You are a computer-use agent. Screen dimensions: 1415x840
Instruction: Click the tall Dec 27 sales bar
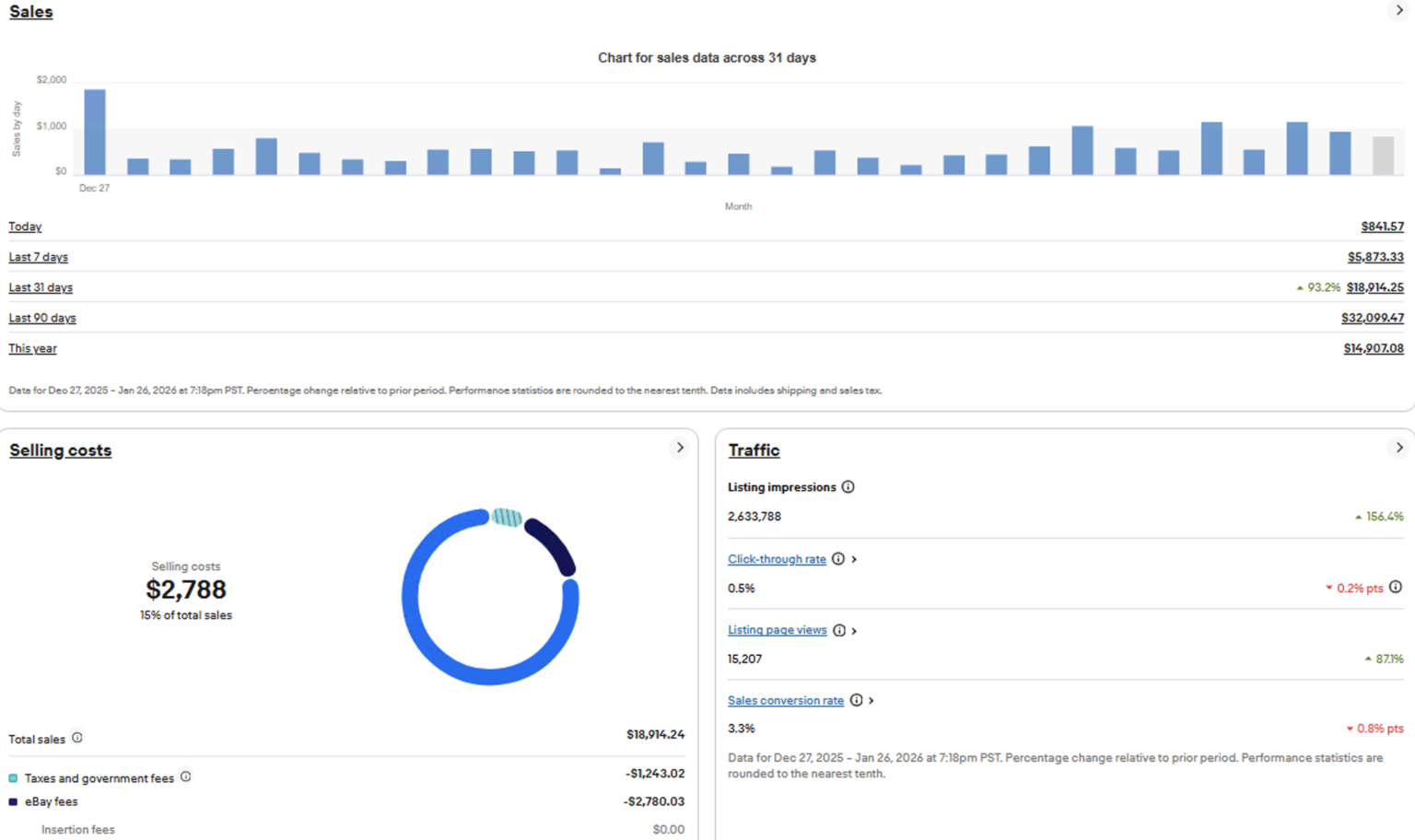coord(95,132)
